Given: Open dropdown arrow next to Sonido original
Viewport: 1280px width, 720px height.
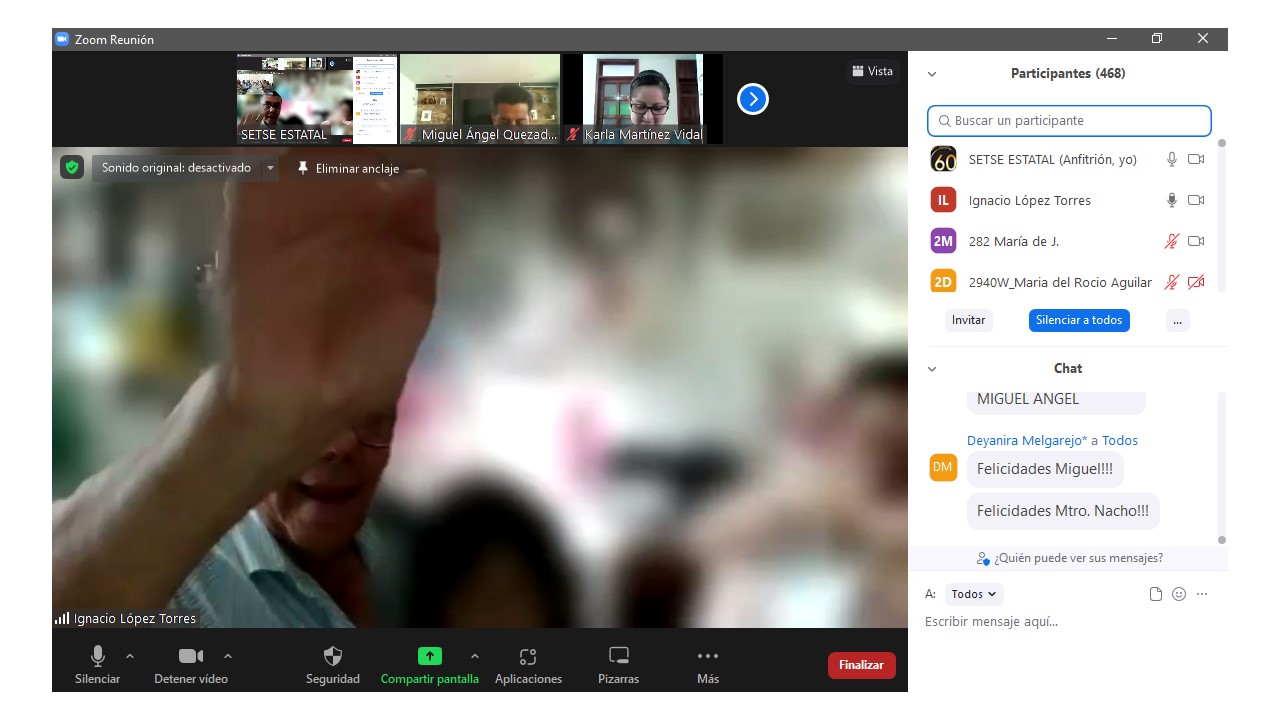Looking at the screenshot, I should (x=270, y=168).
